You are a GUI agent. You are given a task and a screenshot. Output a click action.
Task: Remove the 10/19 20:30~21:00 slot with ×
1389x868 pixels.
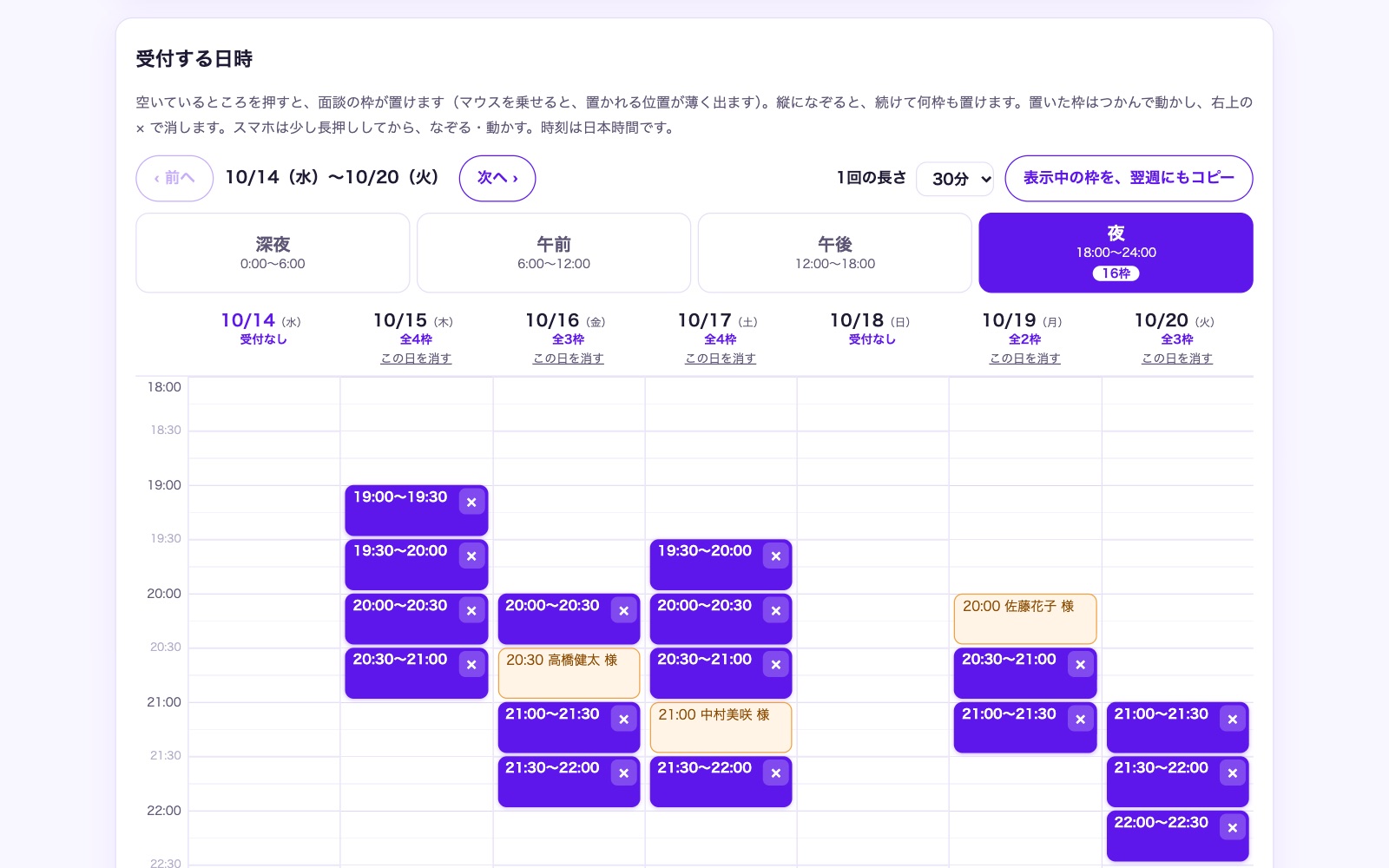click(1081, 665)
